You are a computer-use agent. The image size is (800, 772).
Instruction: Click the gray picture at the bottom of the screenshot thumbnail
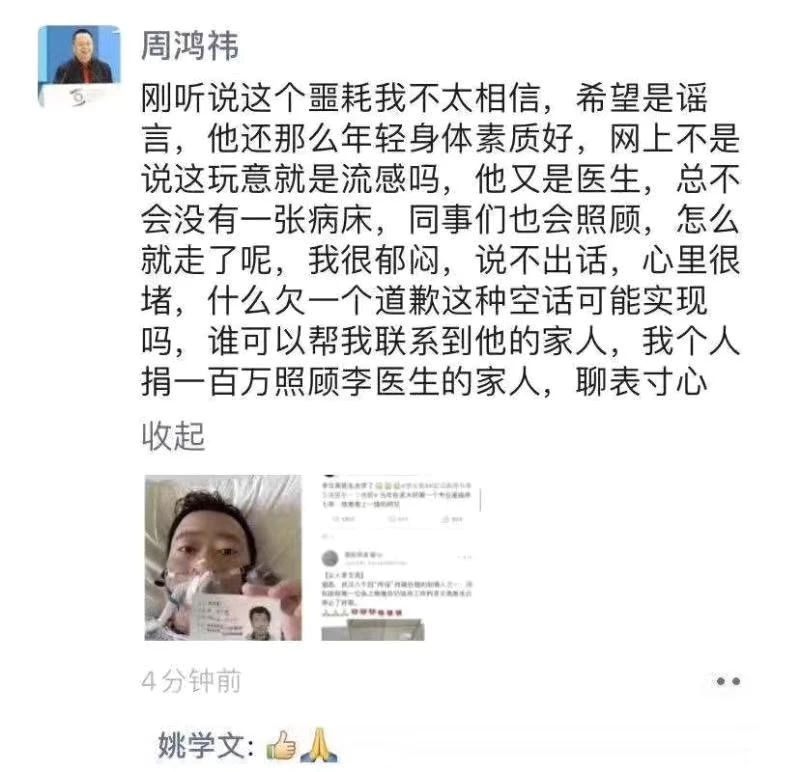point(373,630)
